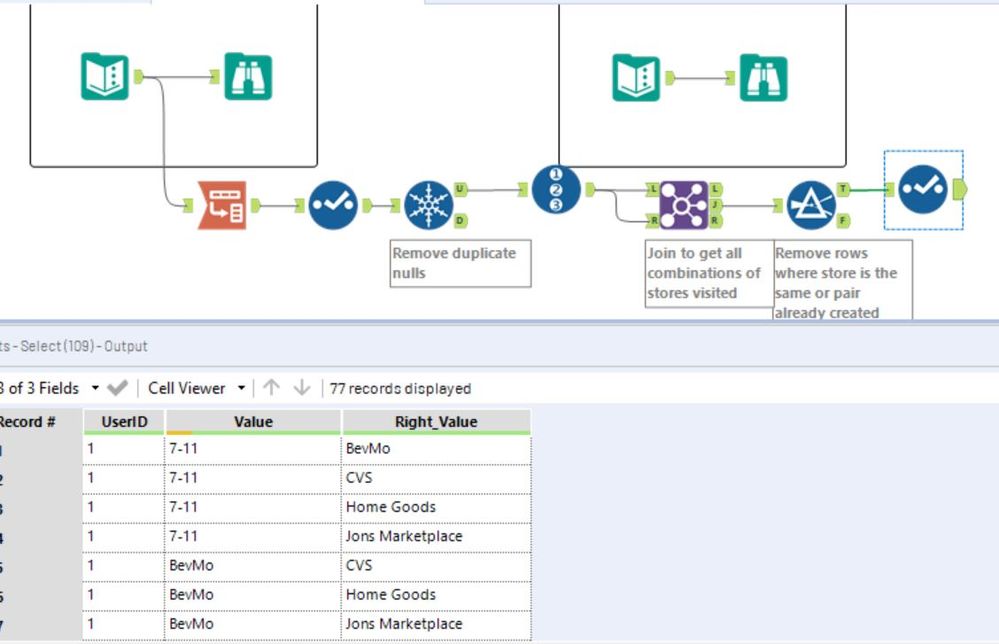Click the 'Join to get all combinations' annotation

point(709,273)
